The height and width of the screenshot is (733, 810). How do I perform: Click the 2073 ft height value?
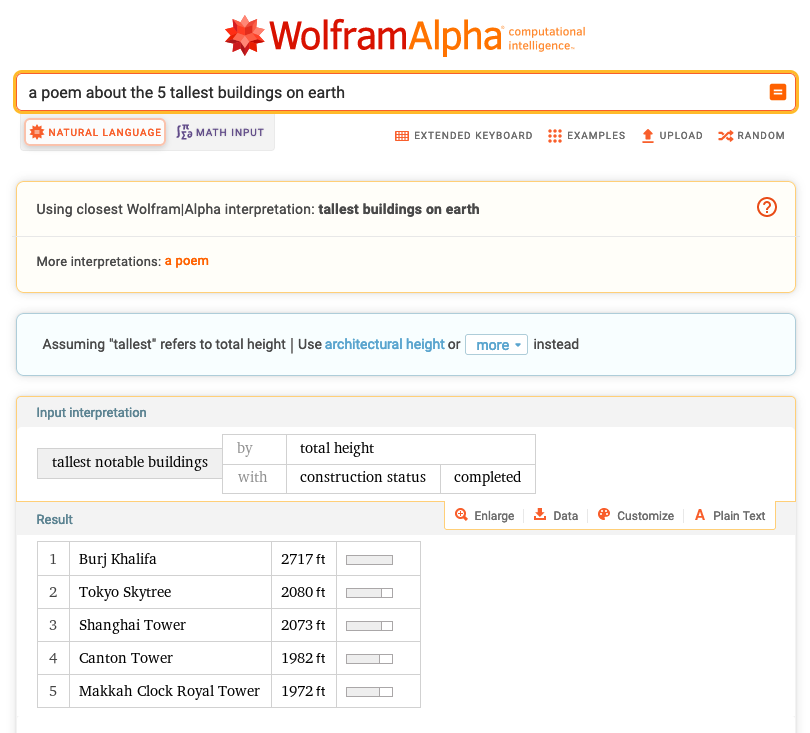click(304, 625)
